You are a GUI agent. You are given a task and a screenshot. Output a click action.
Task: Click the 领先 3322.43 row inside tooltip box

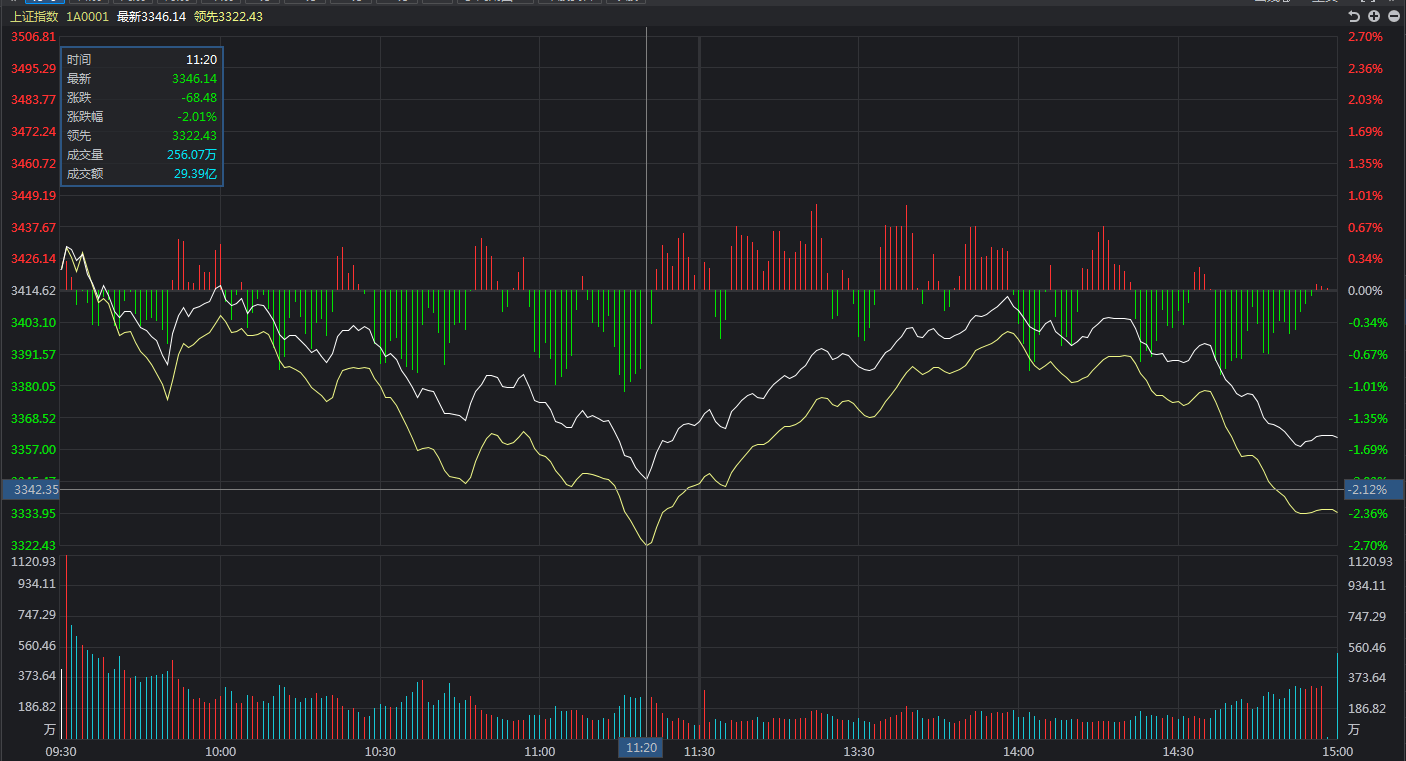click(x=142, y=136)
